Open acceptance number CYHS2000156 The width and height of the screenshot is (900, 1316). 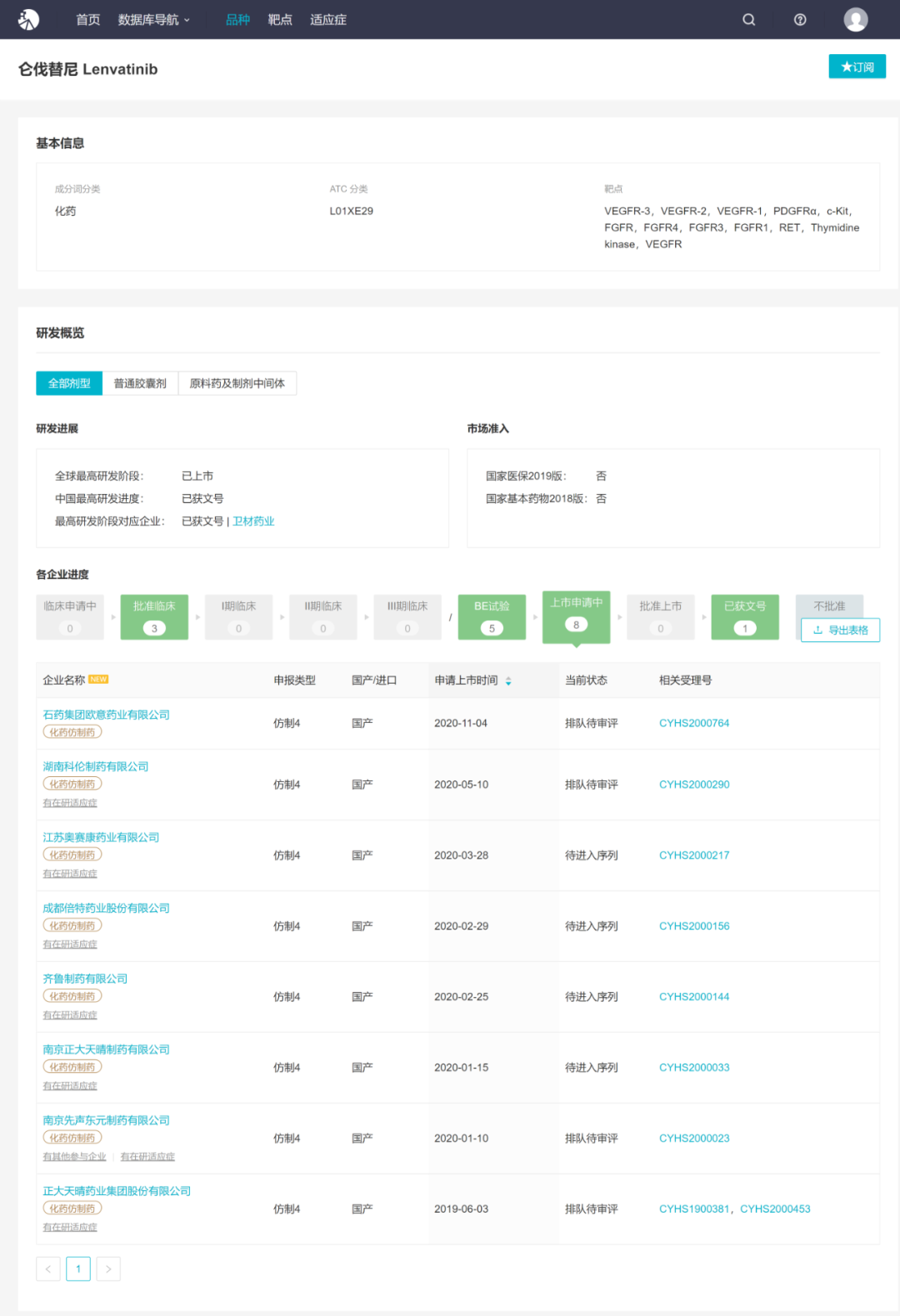pos(694,926)
